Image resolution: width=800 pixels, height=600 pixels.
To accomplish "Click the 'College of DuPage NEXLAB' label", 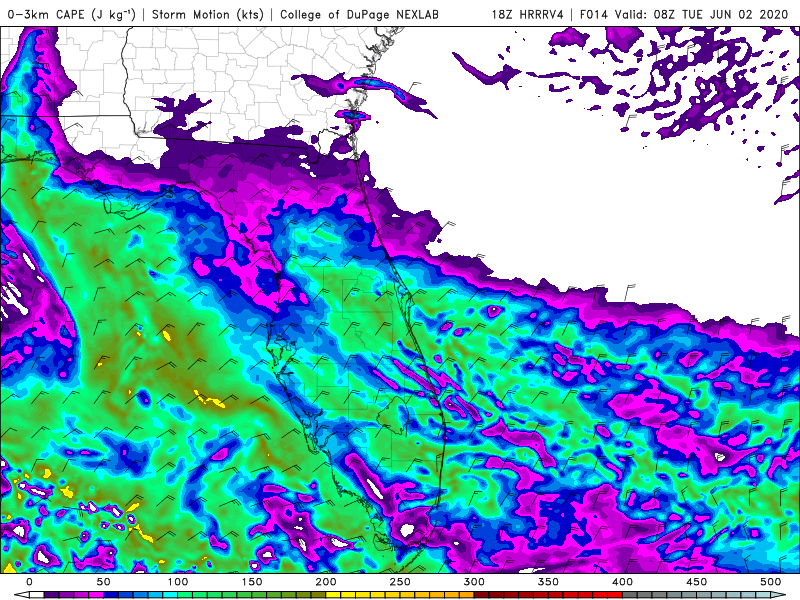I will (359, 14).
